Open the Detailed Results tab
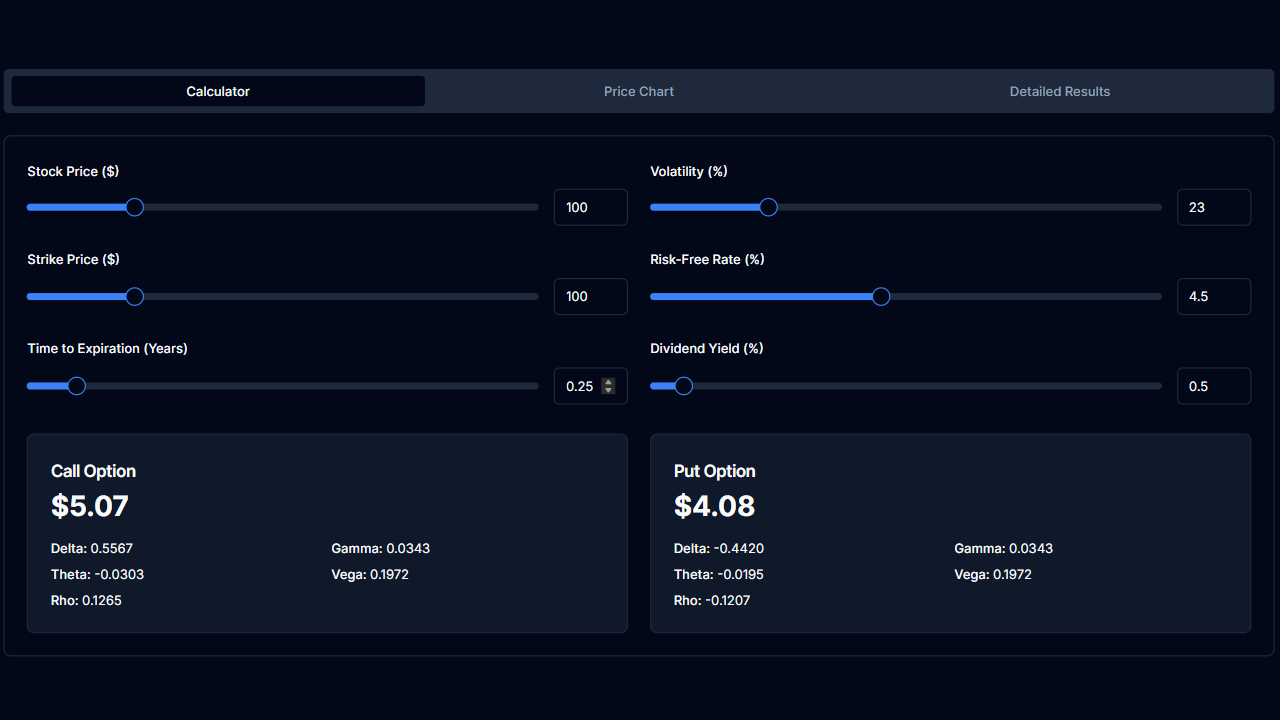The height and width of the screenshot is (720, 1280). click(1060, 91)
